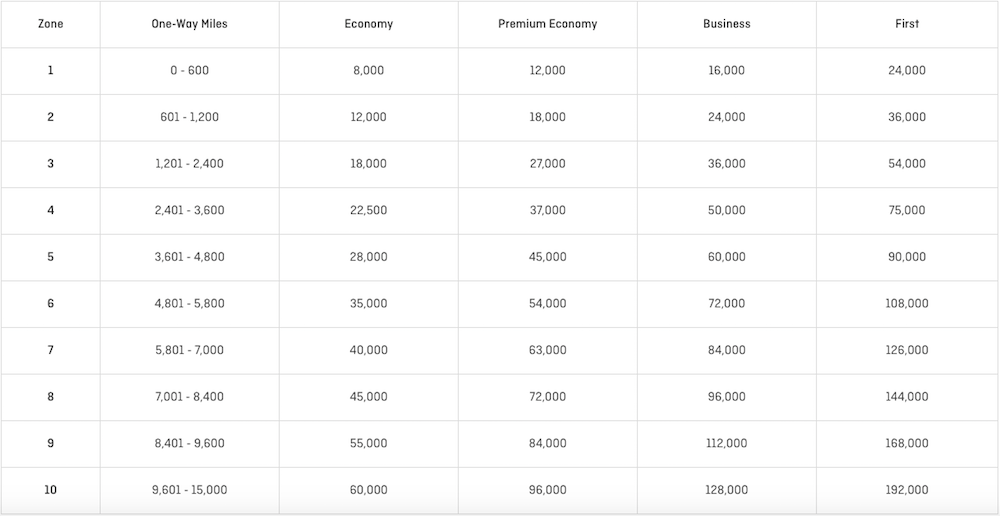Click the 192,000 first class cell

point(907,490)
